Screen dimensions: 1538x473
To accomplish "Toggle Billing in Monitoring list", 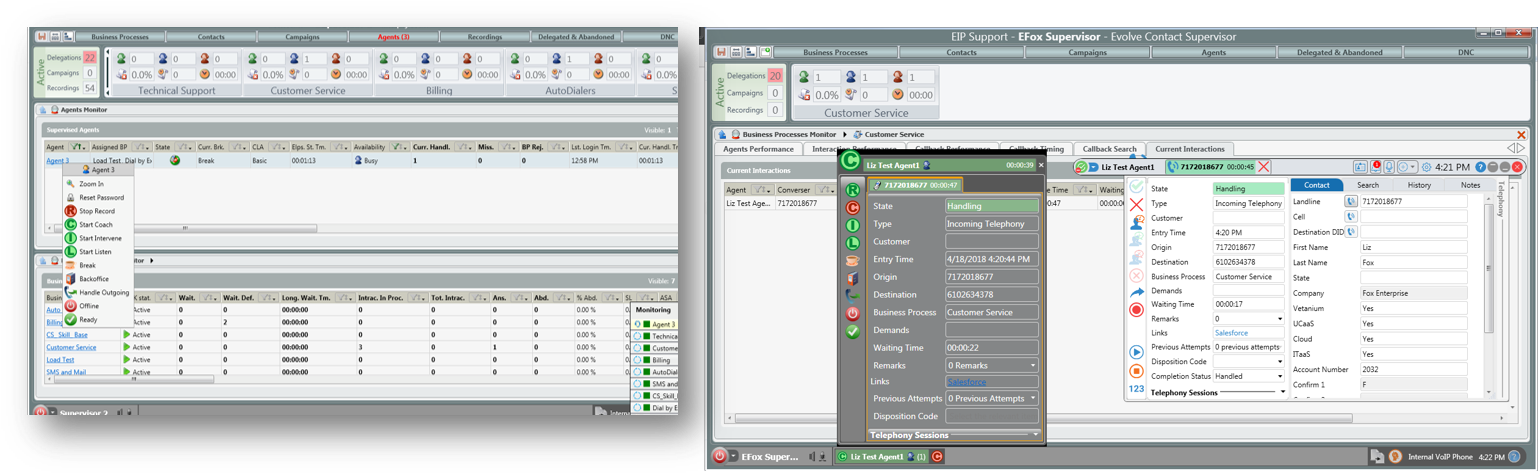I will pyautogui.click(x=655, y=360).
